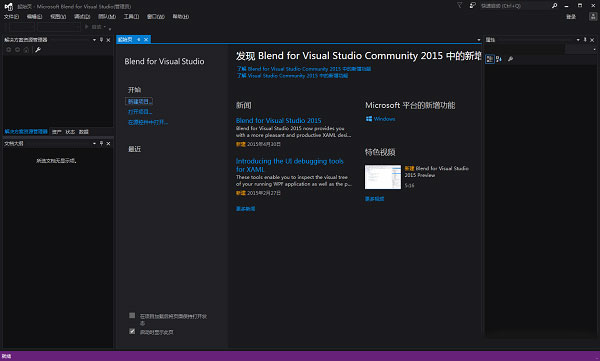This screenshot has height=361, width=600.
Task: Open Properties panel window options dropdown
Action: (578, 40)
